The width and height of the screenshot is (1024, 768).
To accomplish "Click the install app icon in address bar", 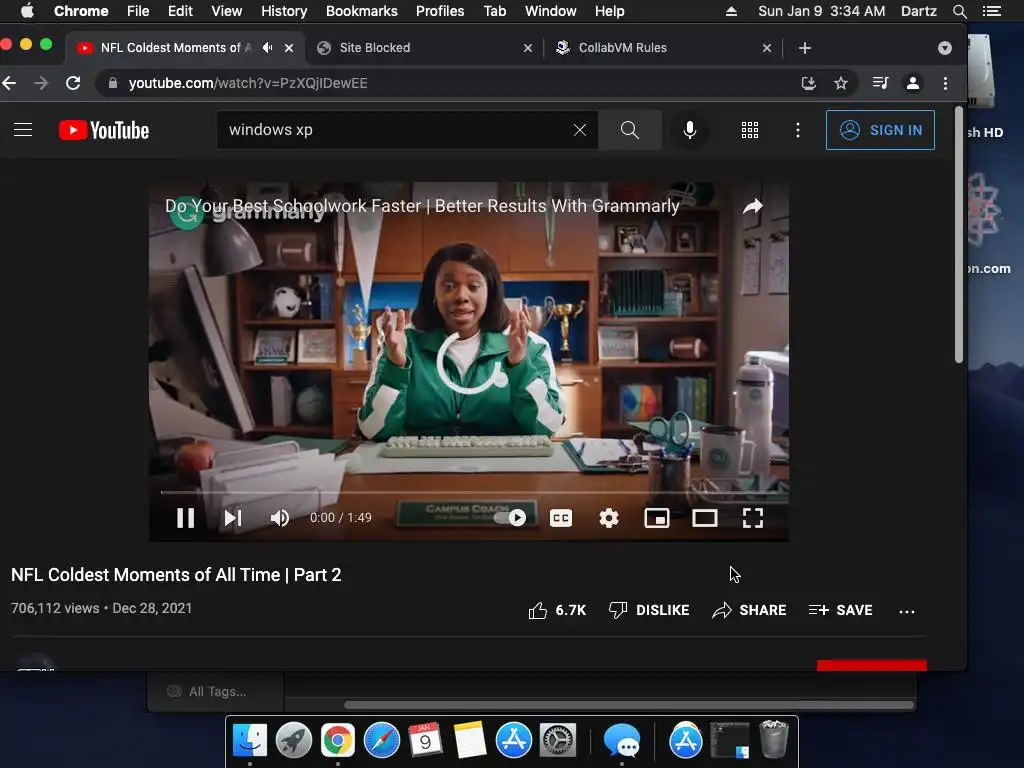I will tap(808, 83).
